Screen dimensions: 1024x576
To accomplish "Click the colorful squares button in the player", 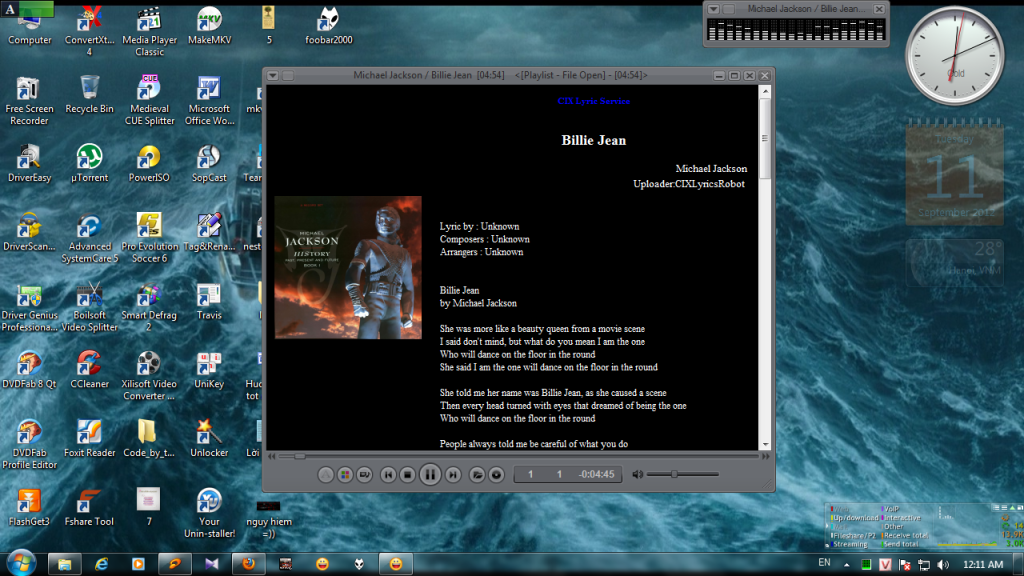I will click(x=345, y=475).
